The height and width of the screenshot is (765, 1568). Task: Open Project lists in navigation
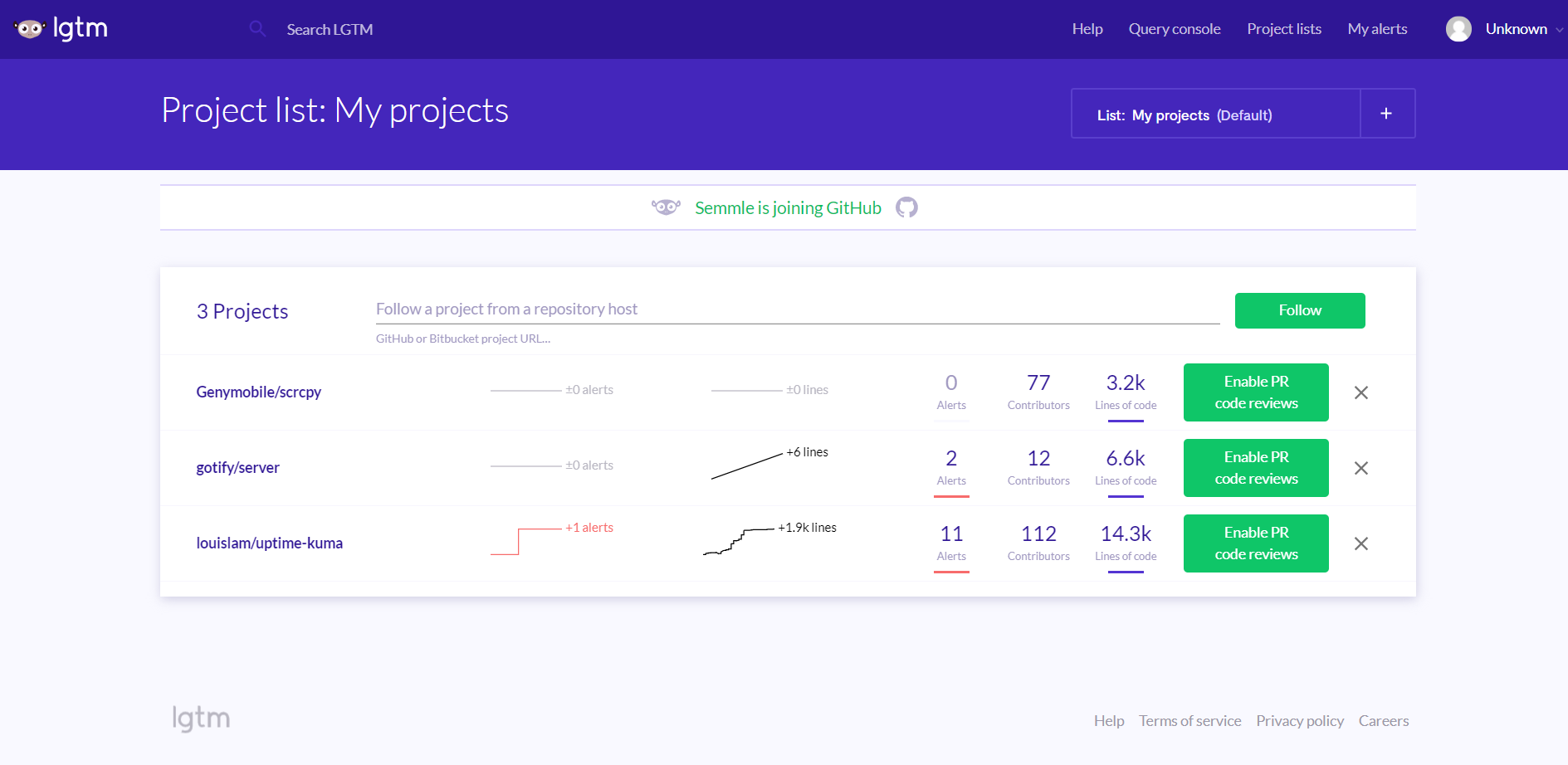coord(1284,29)
